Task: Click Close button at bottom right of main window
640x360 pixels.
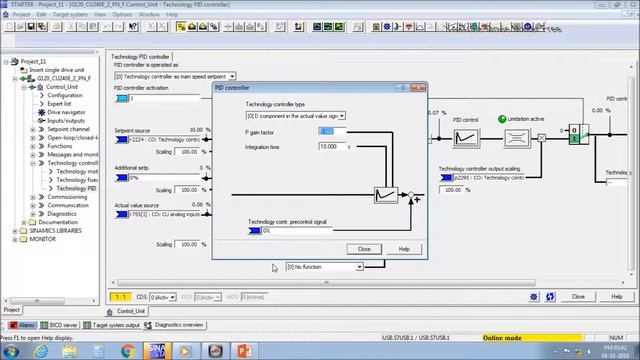Action: pos(578,297)
